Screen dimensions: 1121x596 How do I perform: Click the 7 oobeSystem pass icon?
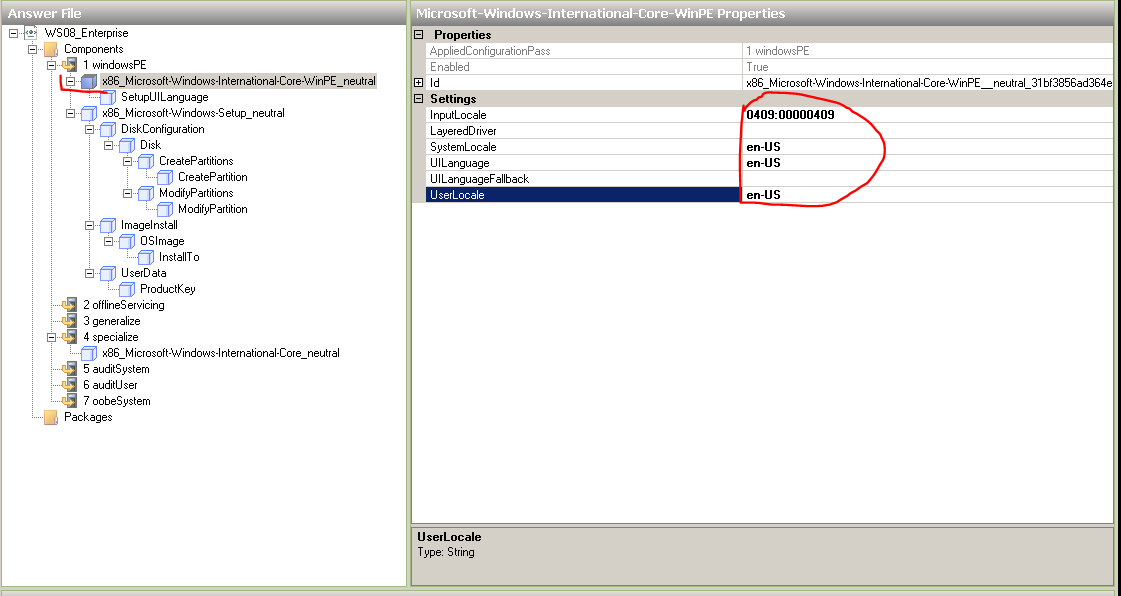(x=69, y=402)
